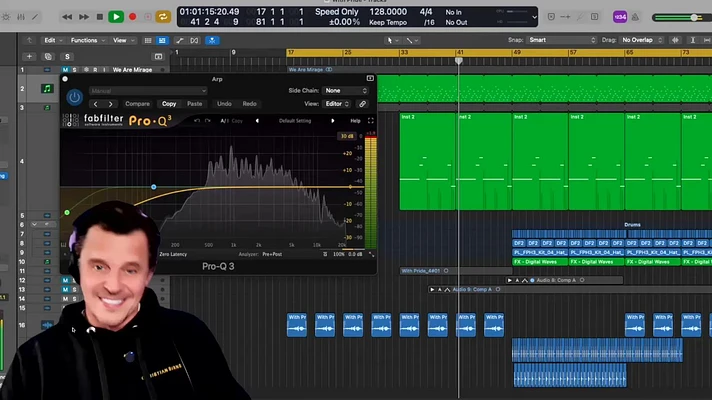Select the blue EQ band node
This screenshot has height=400, width=712.
pos(153,187)
